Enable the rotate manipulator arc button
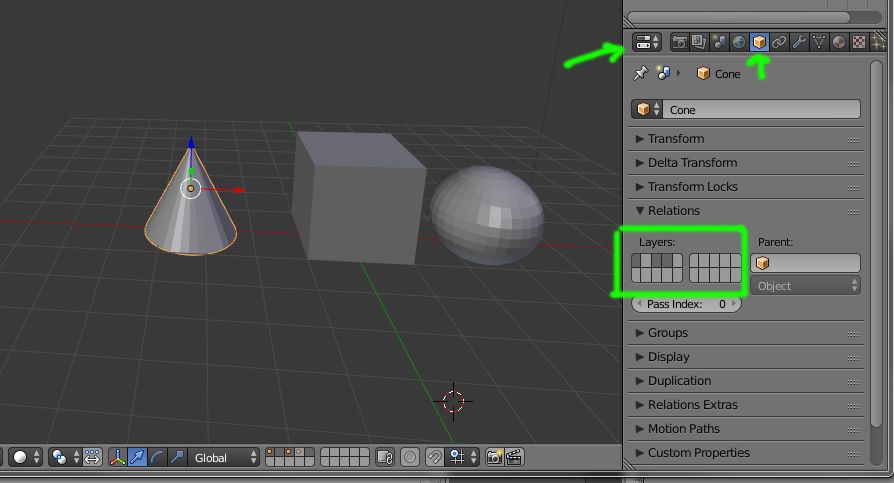The image size is (894, 483). coord(157,457)
